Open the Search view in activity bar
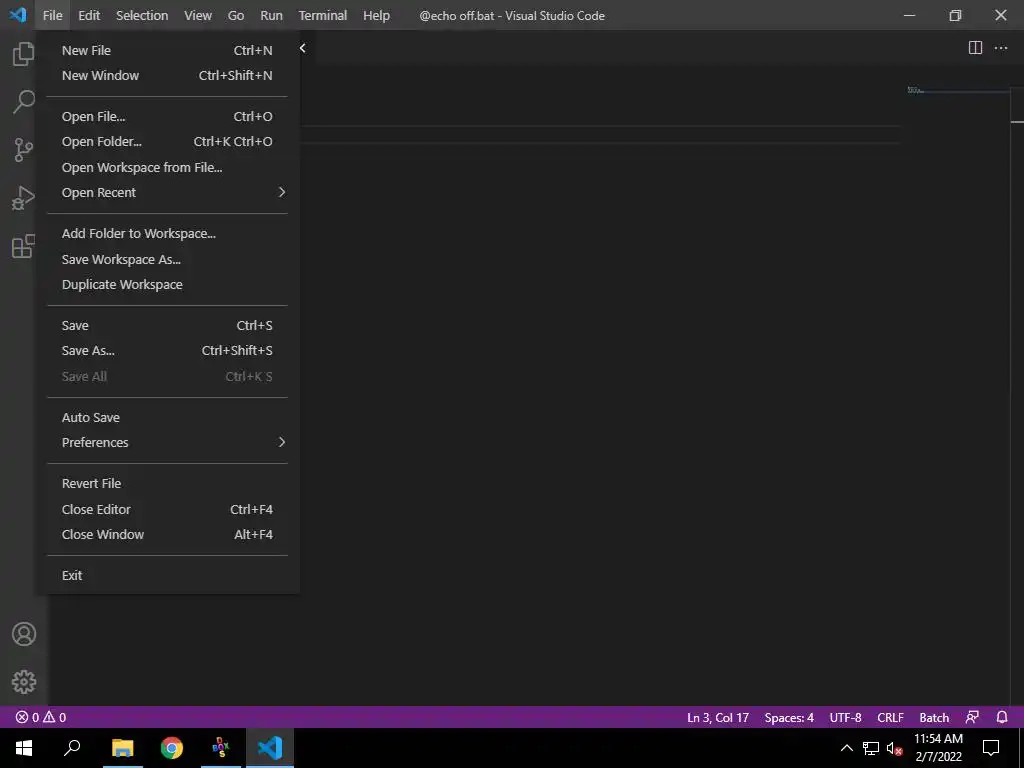 click(x=24, y=102)
